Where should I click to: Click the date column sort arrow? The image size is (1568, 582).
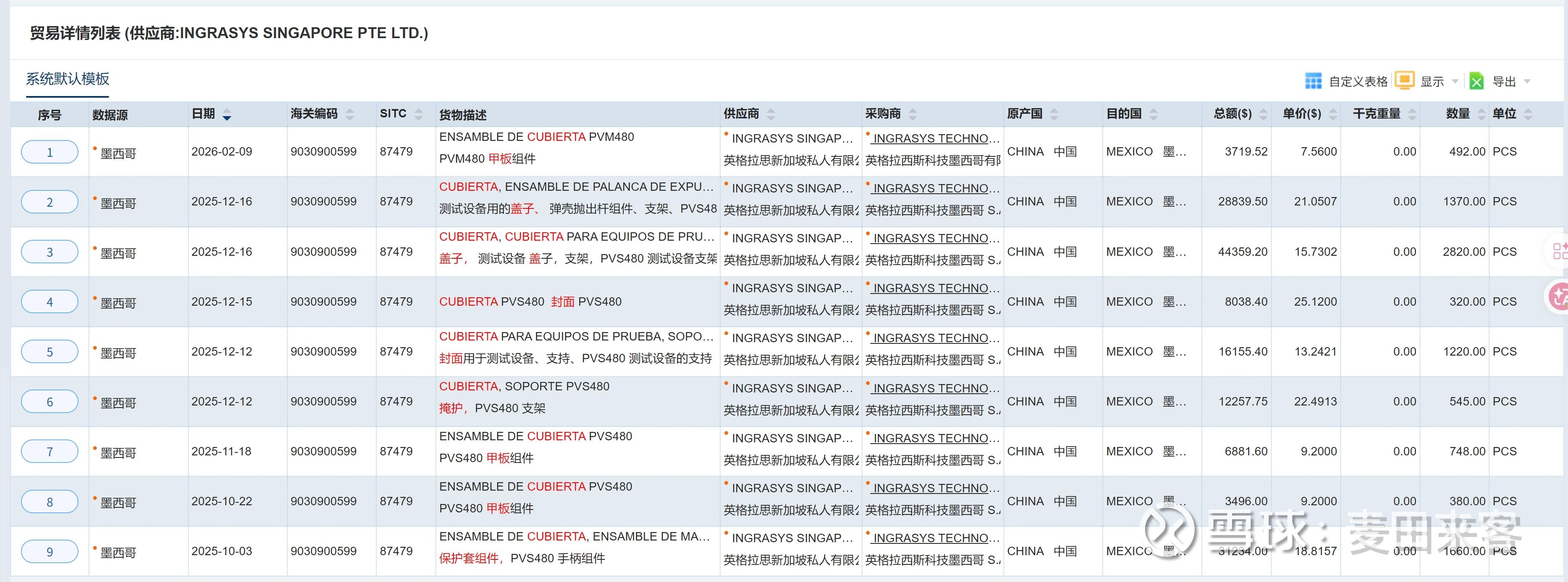(227, 114)
